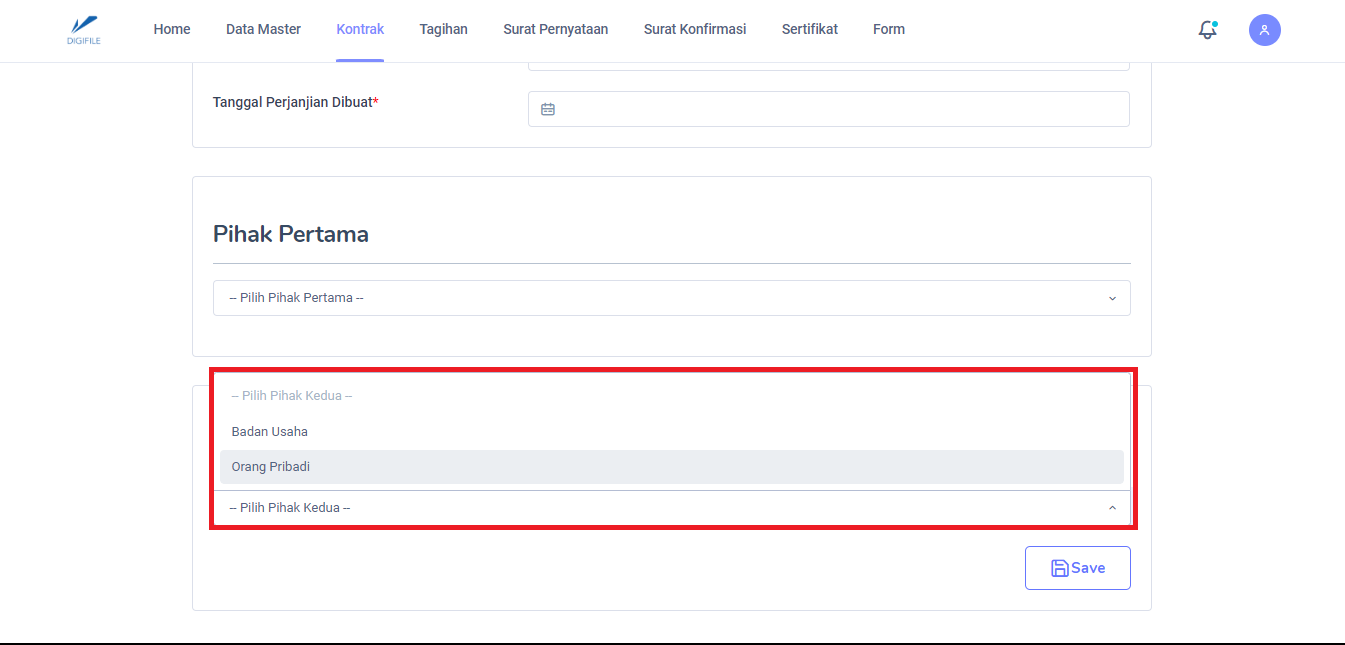Click the chevron arrow of Pihak Pertama select
1345x645 pixels.
coord(1112,298)
